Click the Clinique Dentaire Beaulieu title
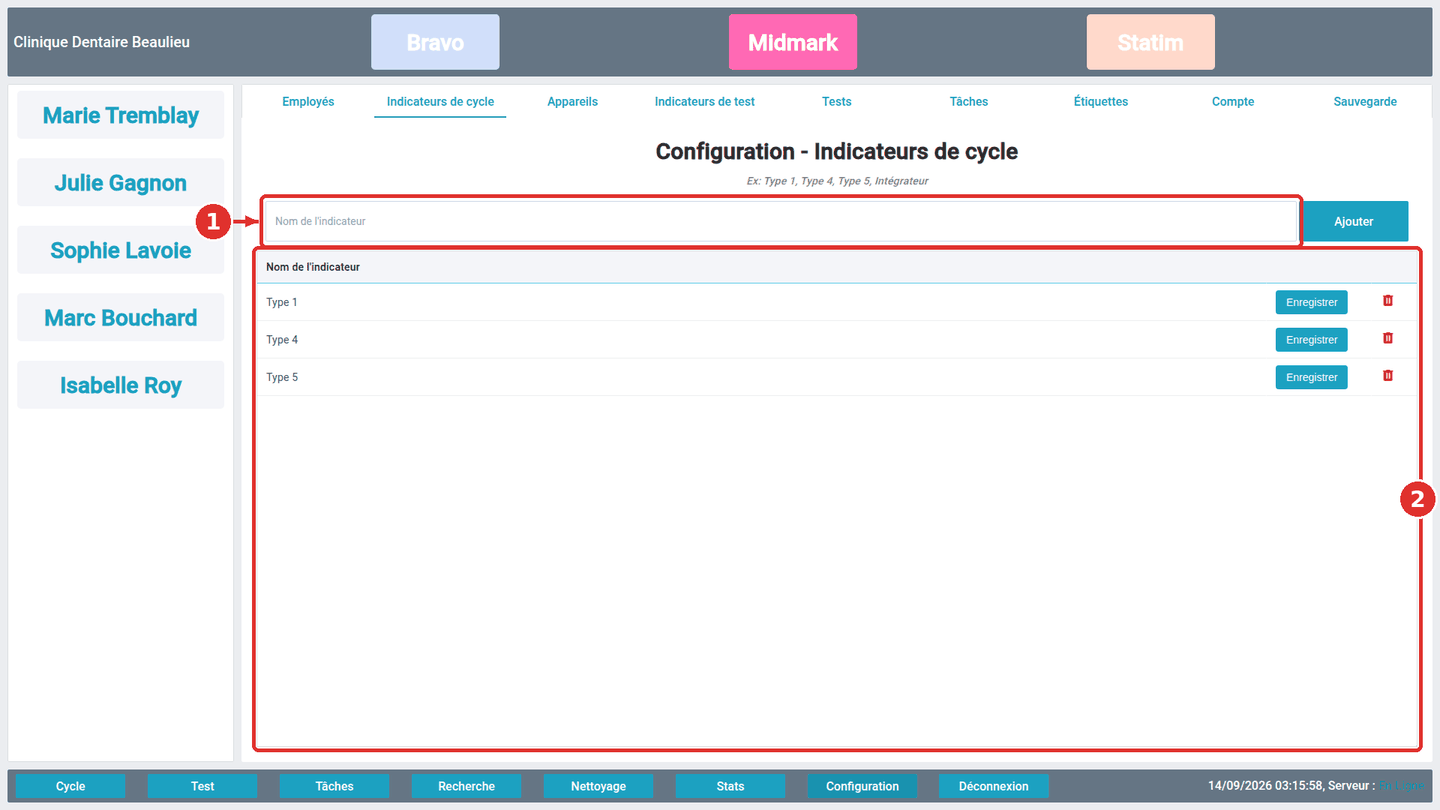 [x=102, y=42]
